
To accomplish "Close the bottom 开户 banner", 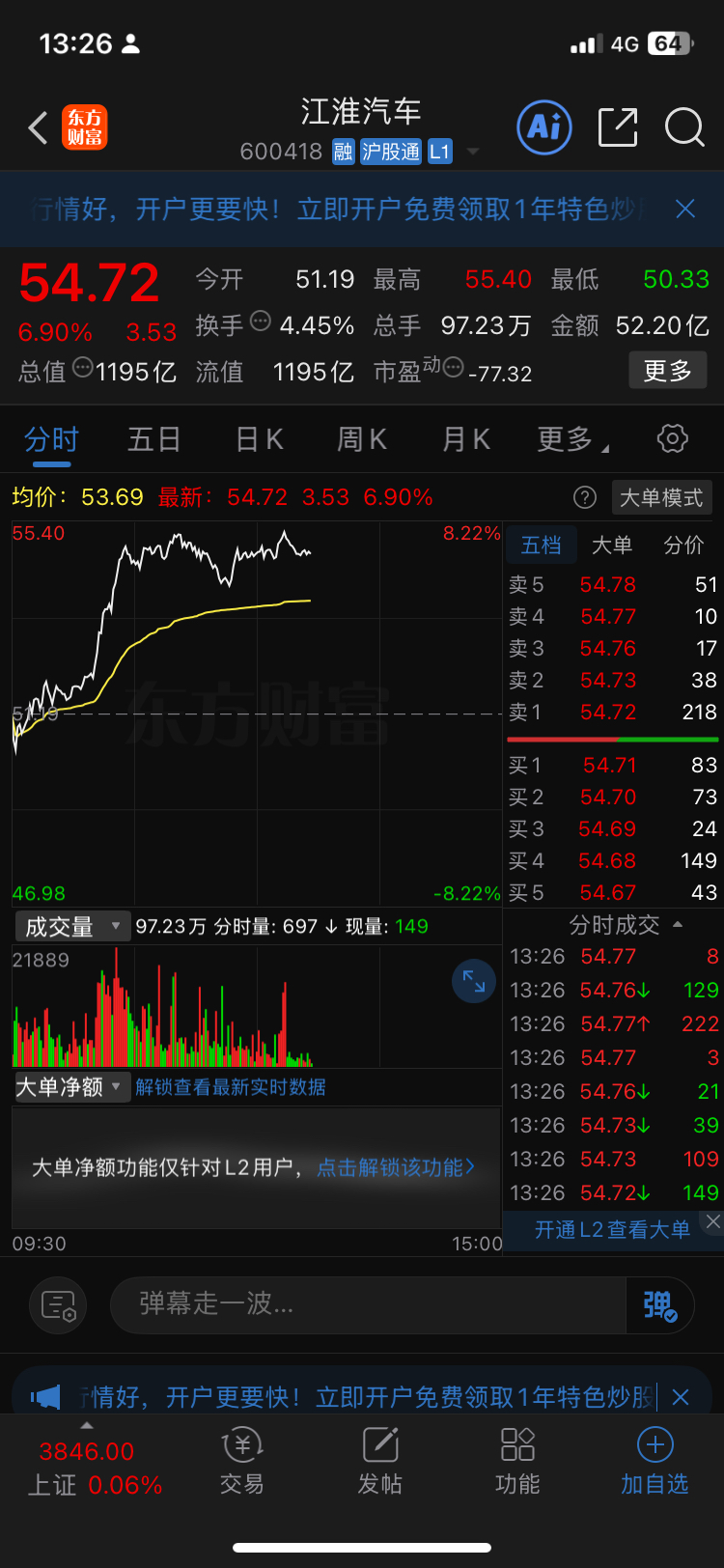I will click(681, 1397).
